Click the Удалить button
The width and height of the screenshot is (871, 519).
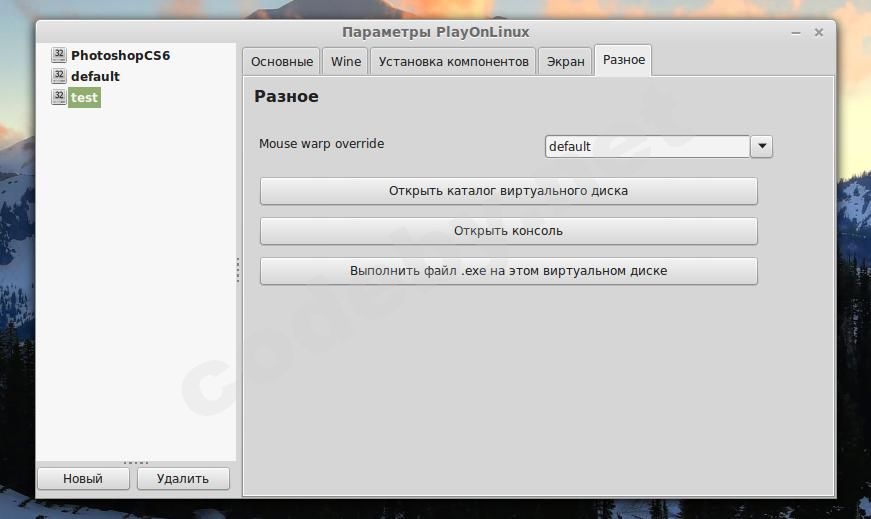coord(183,478)
